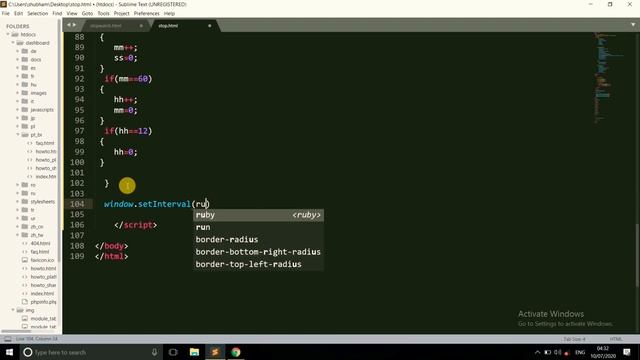Click the volume speaker tray icon
Image resolution: width=640 pixels, height=360 pixels.
557,352
